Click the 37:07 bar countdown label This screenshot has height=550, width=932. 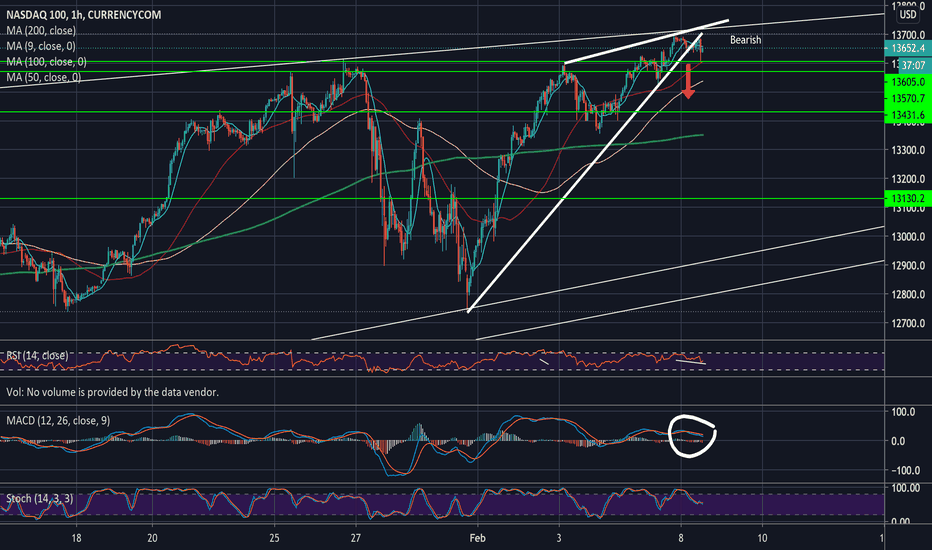[912, 65]
